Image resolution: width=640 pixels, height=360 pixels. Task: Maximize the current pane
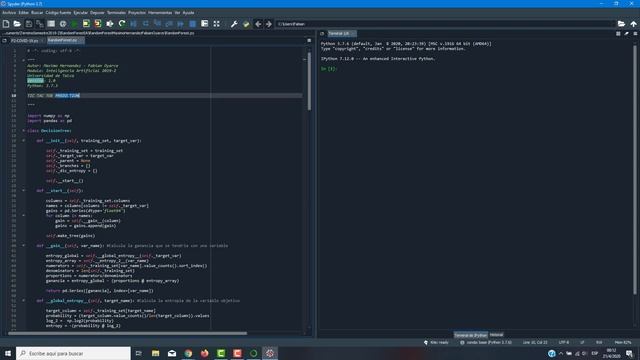click(204, 24)
